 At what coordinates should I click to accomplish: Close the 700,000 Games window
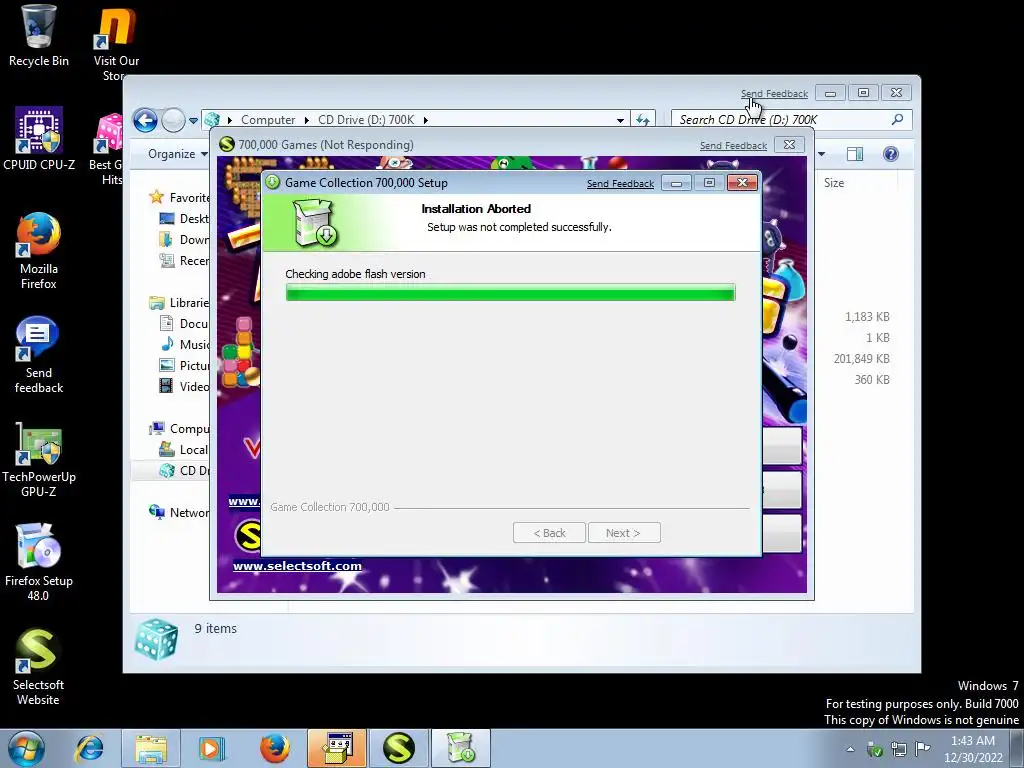click(x=789, y=145)
